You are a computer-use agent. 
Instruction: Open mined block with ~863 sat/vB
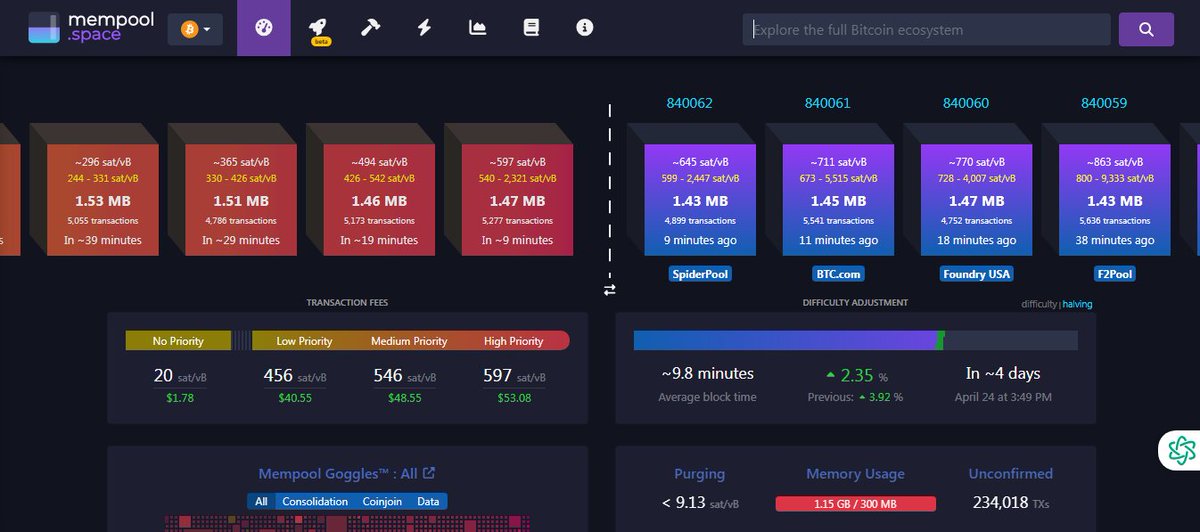1115,199
